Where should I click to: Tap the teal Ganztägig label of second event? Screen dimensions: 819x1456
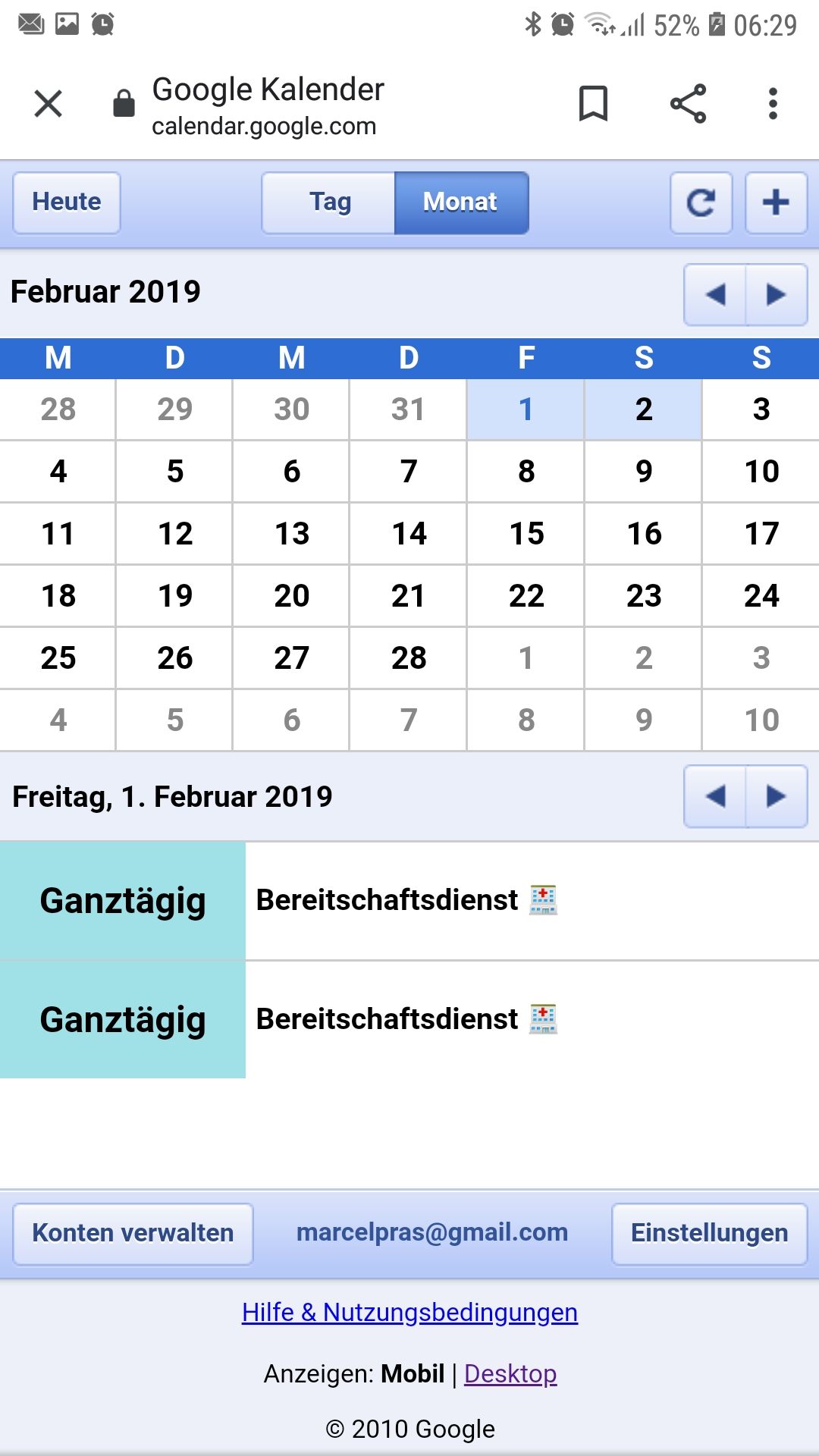[123, 1020]
